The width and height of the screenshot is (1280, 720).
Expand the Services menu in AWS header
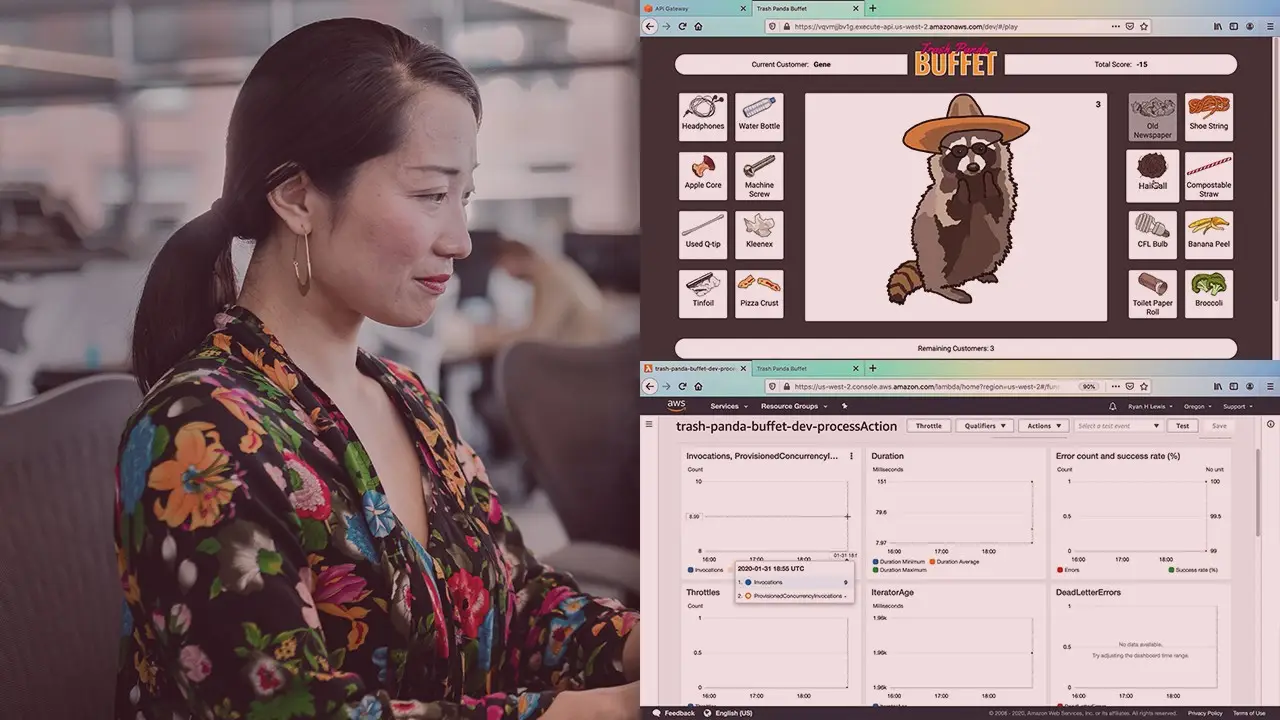point(727,407)
